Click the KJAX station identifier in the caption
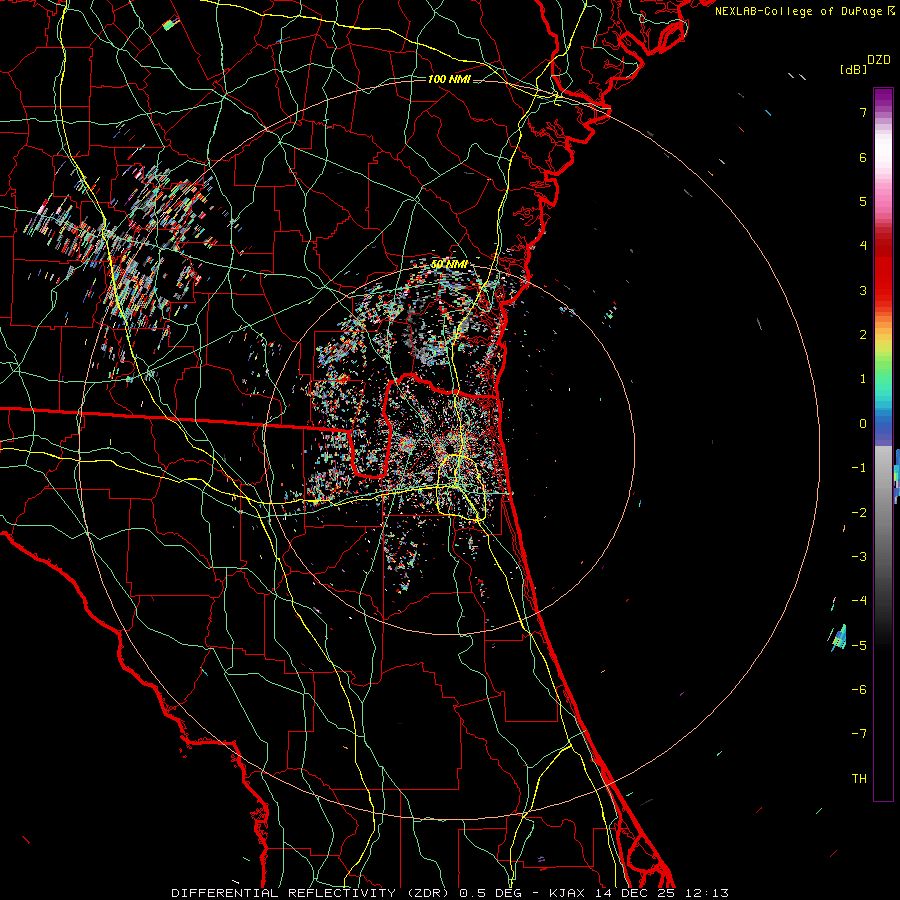This screenshot has height=900, width=900. coord(567,893)
